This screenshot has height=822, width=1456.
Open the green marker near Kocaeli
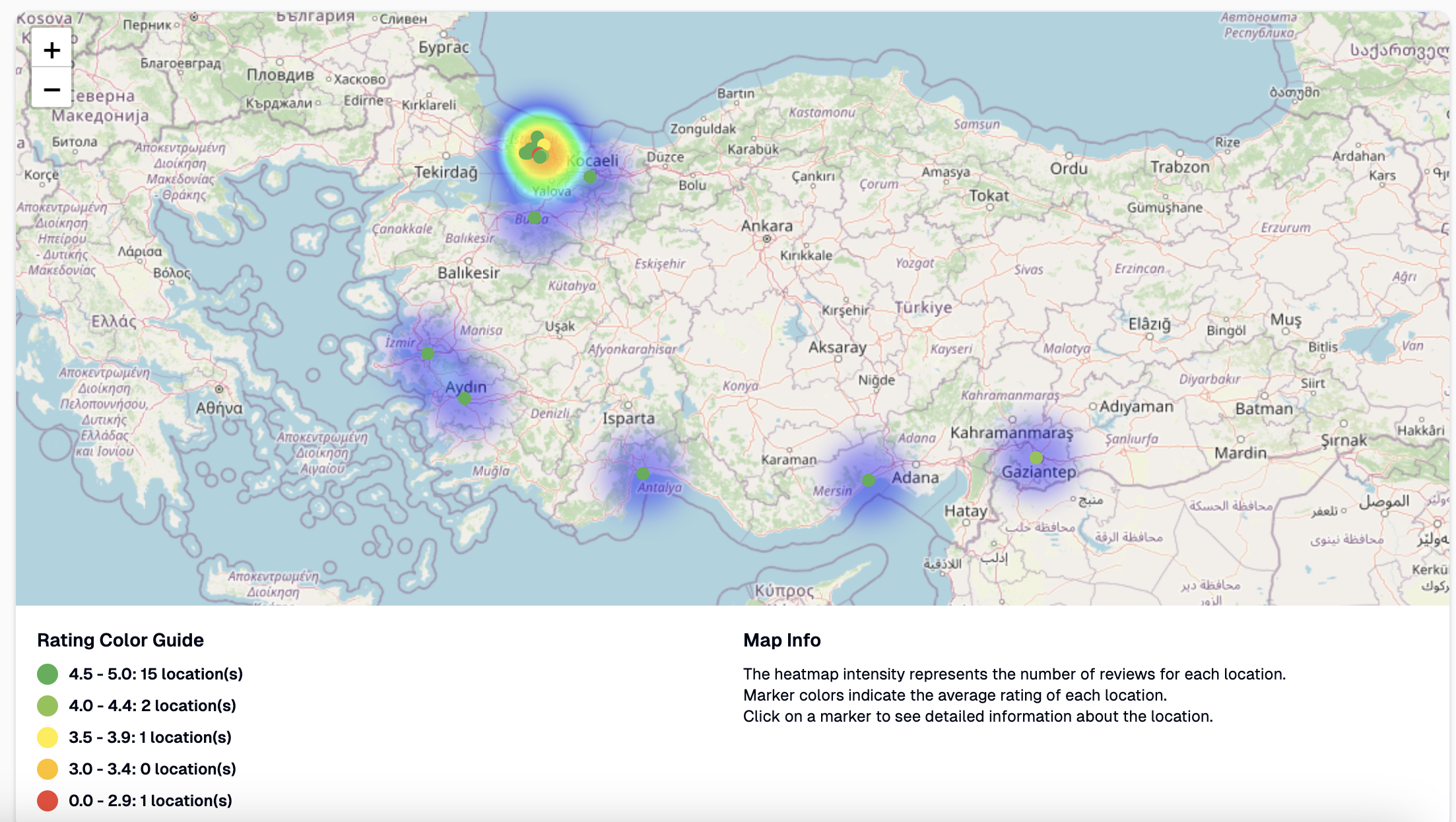click(x=590, y=176)
